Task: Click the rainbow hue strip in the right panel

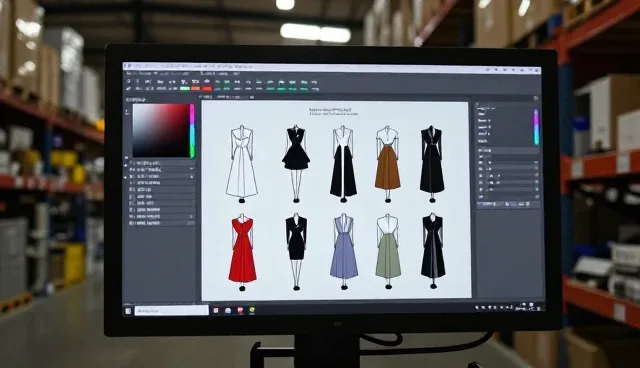Action: tap(536, 127)
